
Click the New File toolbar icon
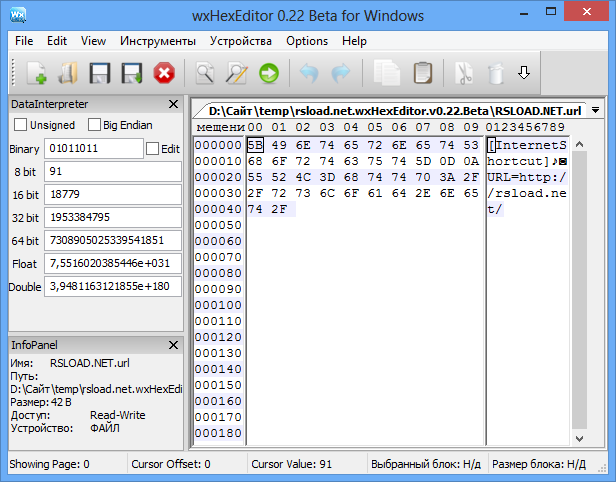coord(37,73)
